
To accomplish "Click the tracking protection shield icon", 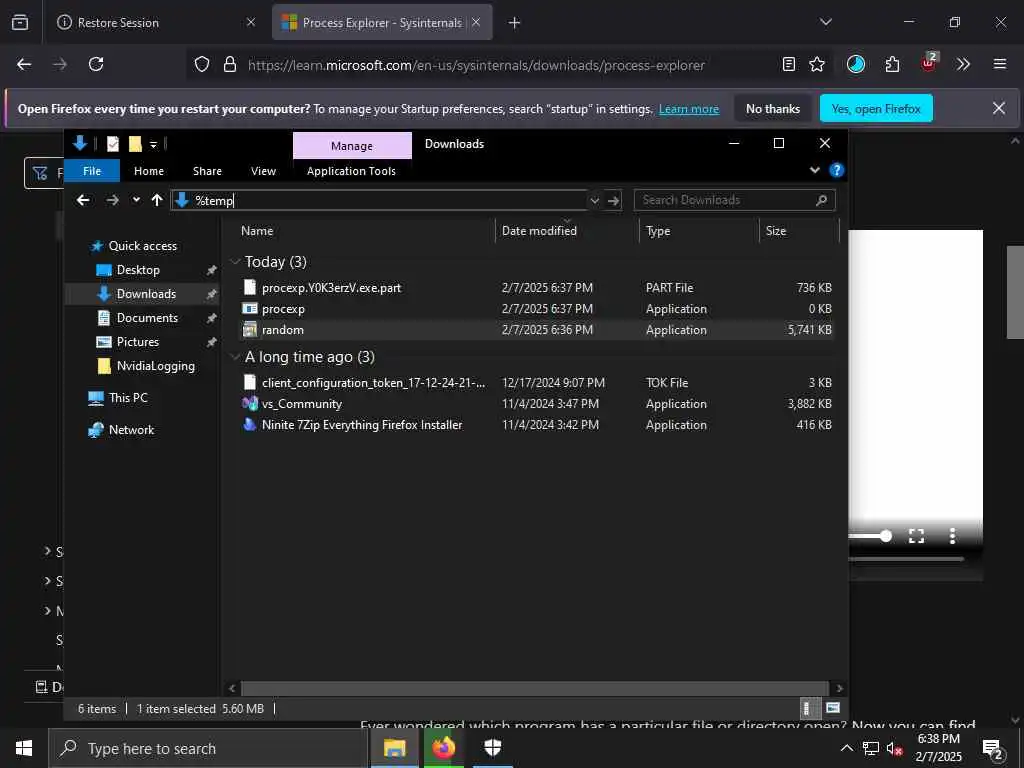I will coord(202,64).
